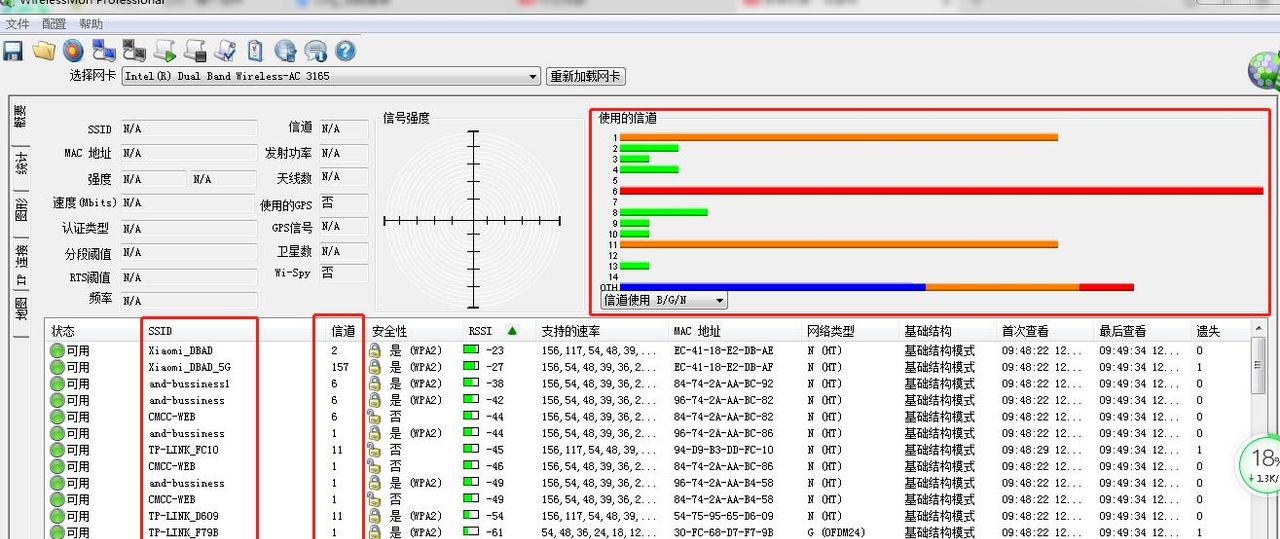This screenshot has width=1280, height=539.
Task: Click the target bullseye toolbar icon
Action: (73, 51)
